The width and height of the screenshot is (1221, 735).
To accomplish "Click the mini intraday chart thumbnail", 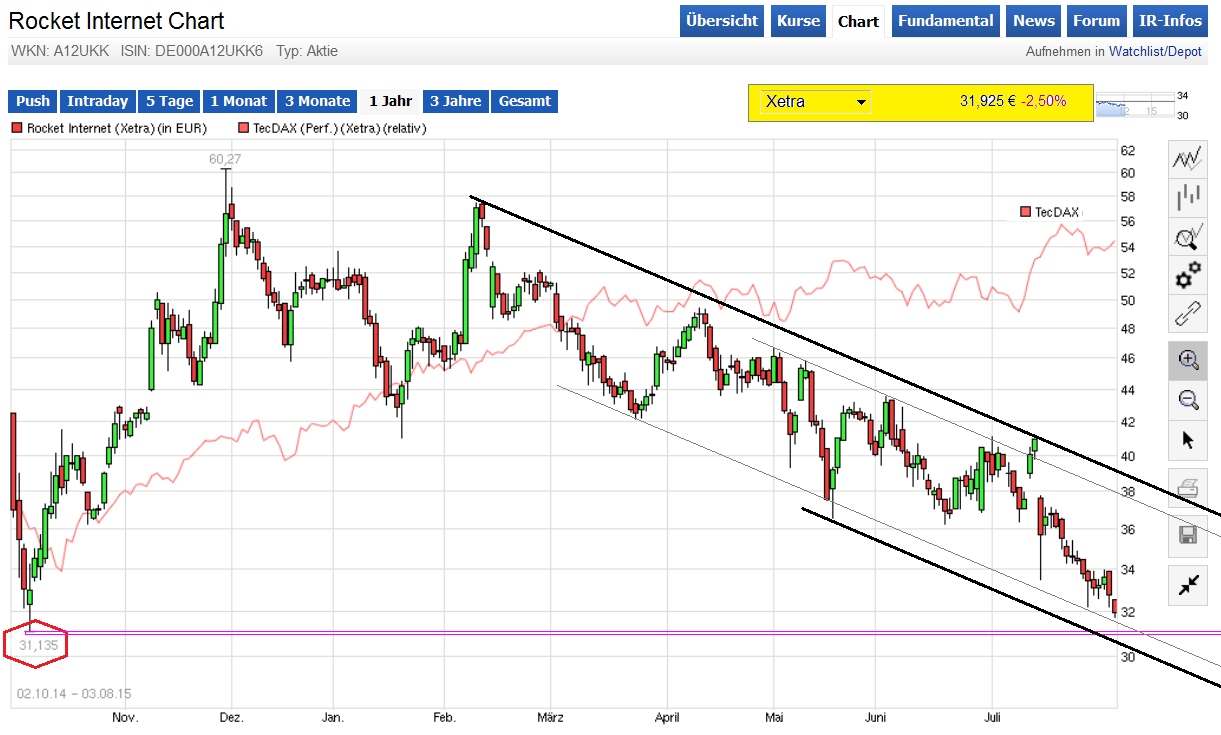I will pyautogui.click(x=1134, y=107).
